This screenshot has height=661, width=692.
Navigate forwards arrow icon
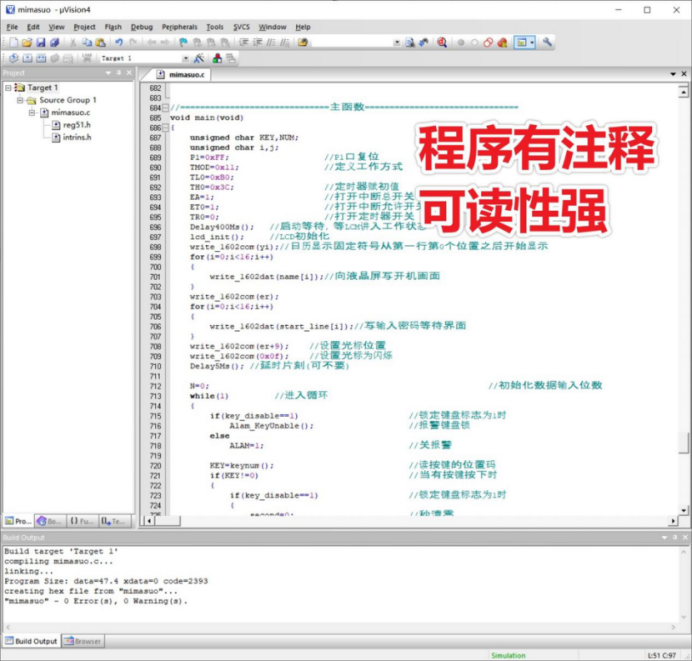tap(165, 42)
